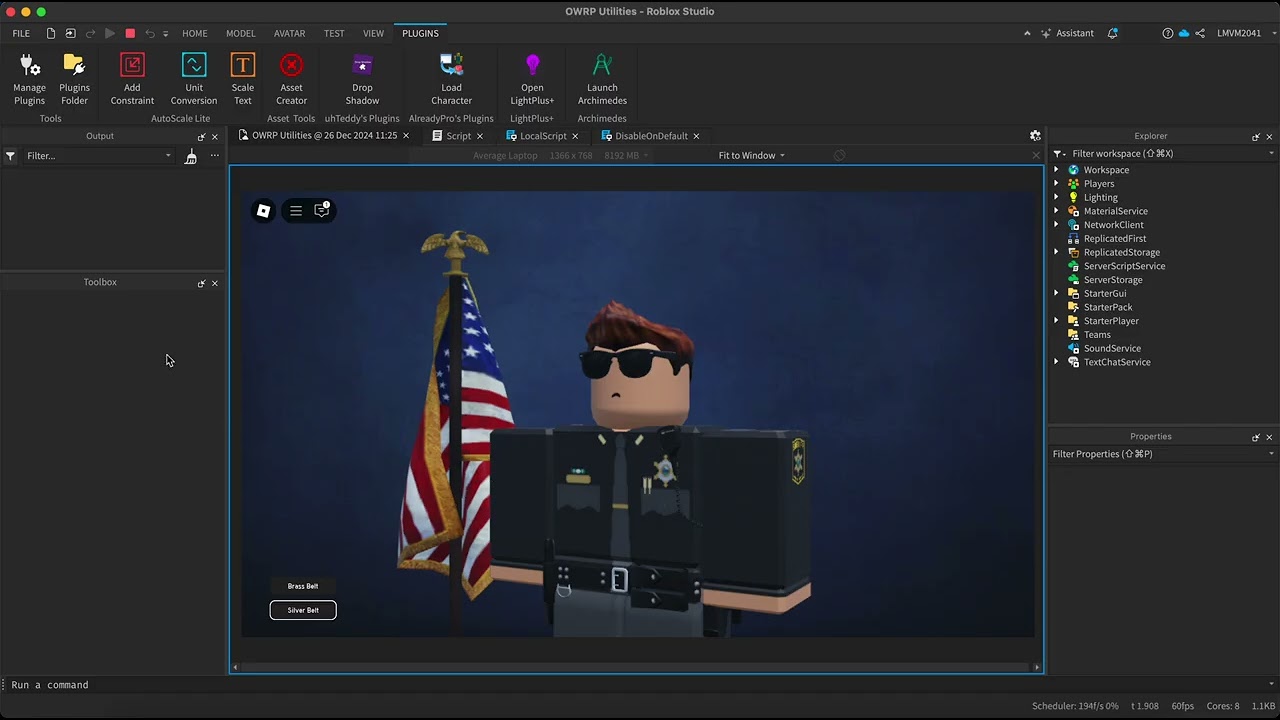Screen dimensions: 1280x720
Task: Click the Silver Belt button
Action: point(302,610)
